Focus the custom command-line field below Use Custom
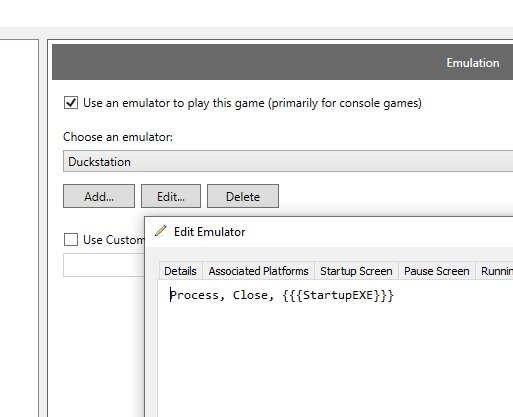The image size is (513, 417). pyautogui.click(x=104, y=265)
